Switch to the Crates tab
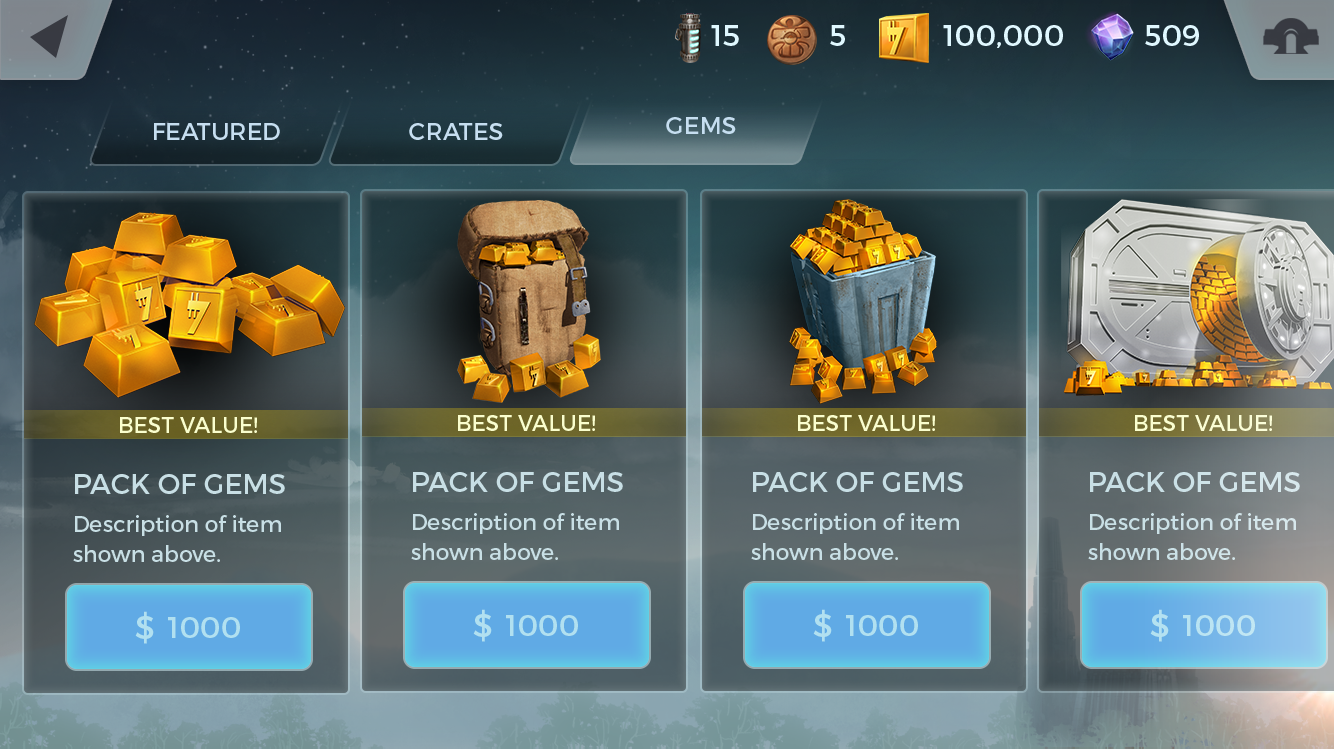This screenshot has width=1334, height=749. click(455, 132)
